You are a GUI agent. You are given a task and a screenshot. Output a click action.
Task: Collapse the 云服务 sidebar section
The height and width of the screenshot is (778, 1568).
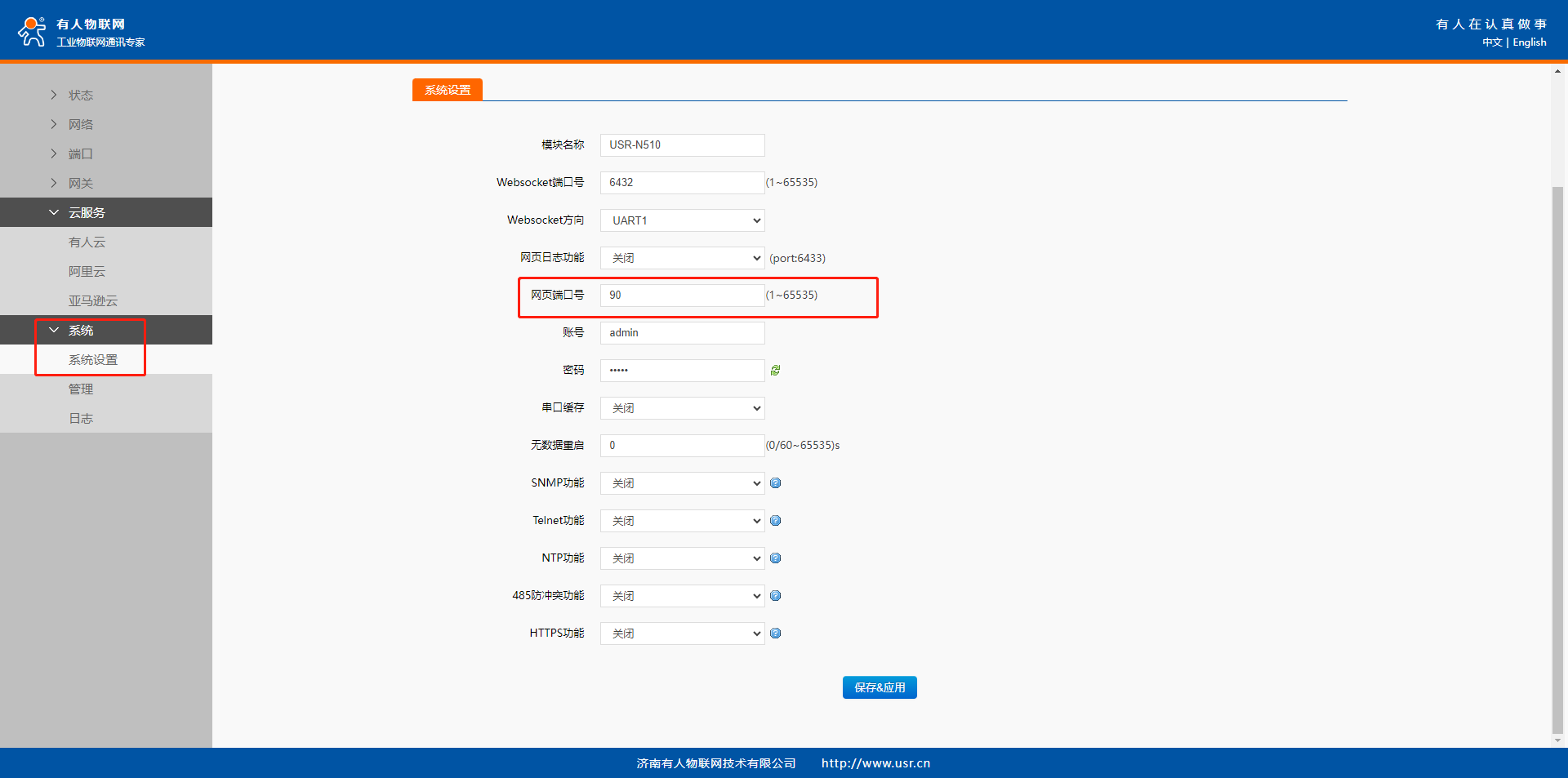click(86, 213)
